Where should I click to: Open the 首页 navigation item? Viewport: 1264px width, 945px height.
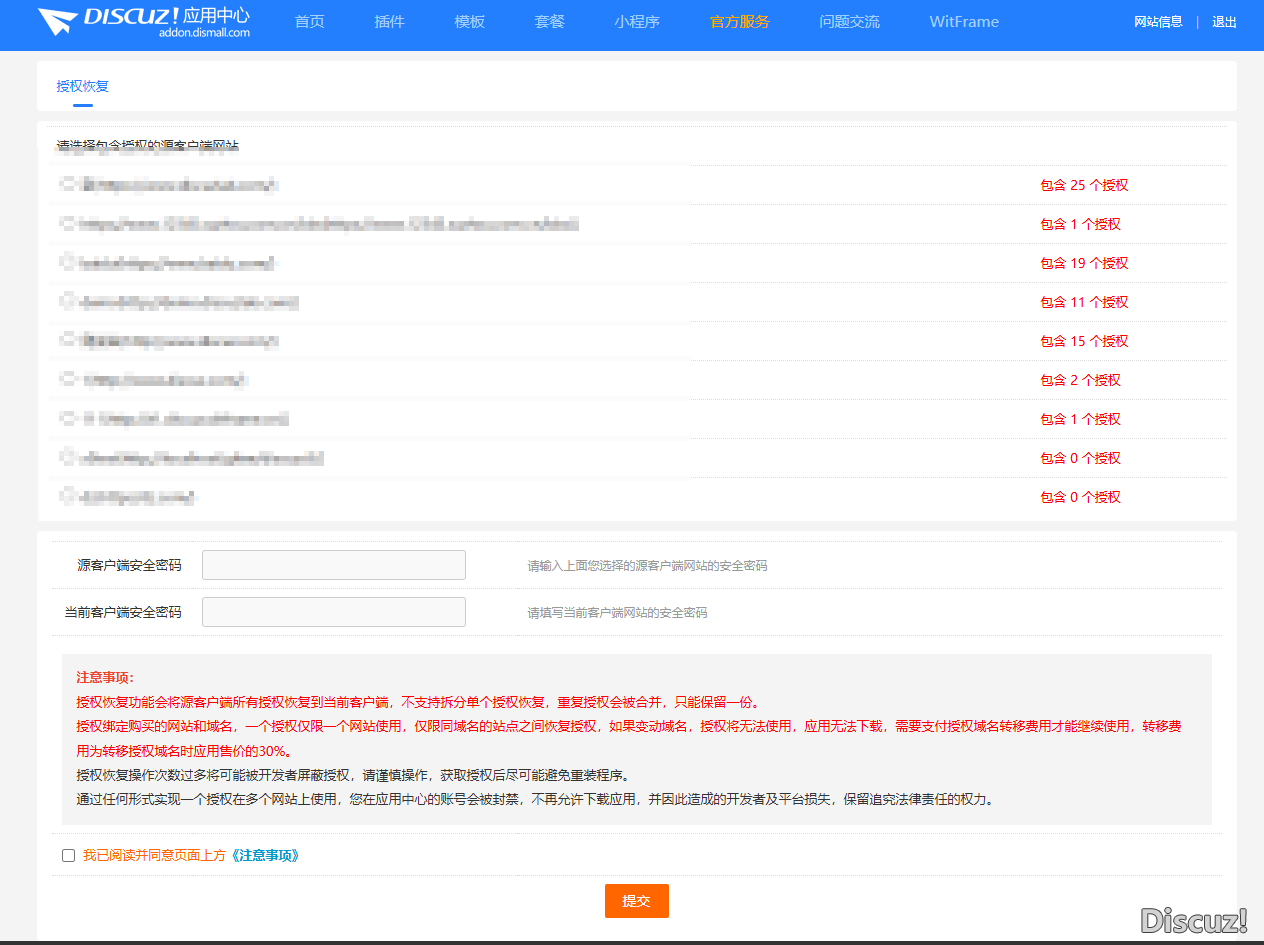click(310, 22)
